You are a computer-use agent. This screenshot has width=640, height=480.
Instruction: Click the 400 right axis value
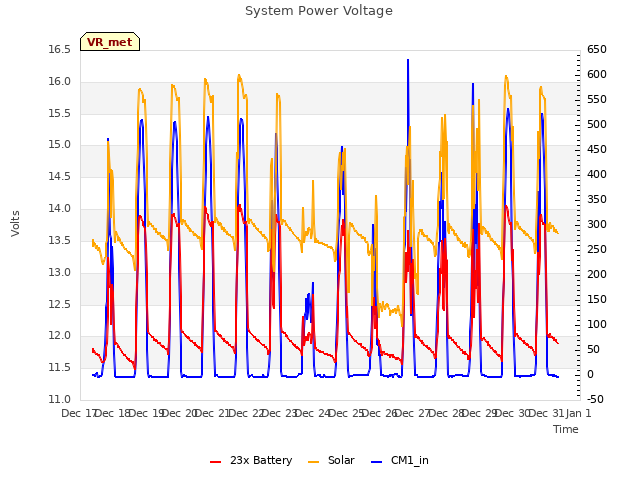pyautogui.click(x=597, y=174)
